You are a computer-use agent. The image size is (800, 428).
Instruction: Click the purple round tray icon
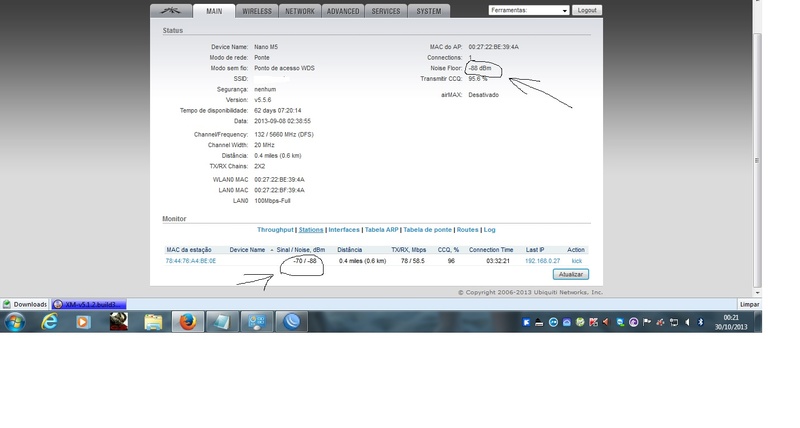click(x=633, y=322)
